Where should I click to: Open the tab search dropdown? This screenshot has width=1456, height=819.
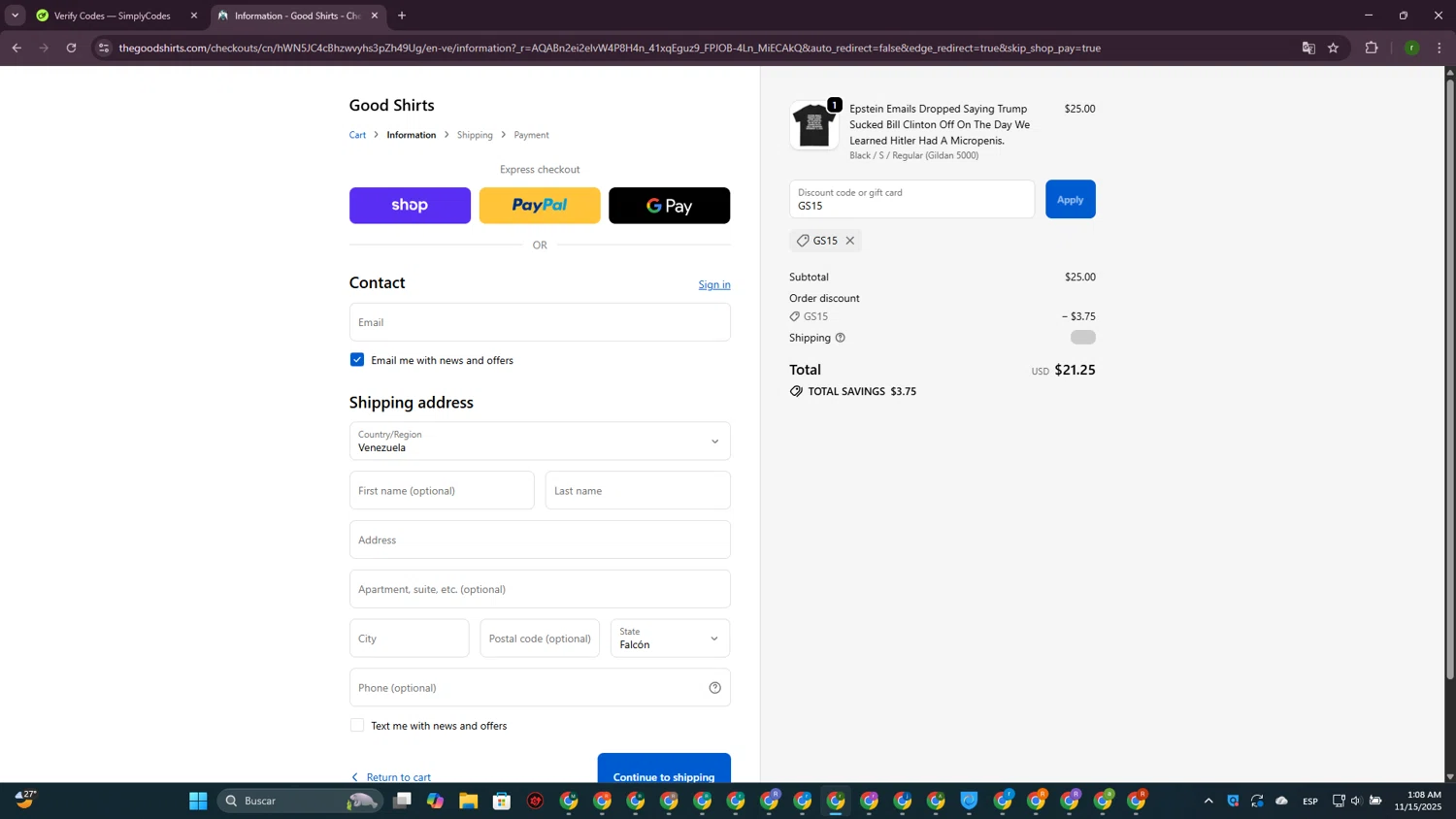pos(15,16)
